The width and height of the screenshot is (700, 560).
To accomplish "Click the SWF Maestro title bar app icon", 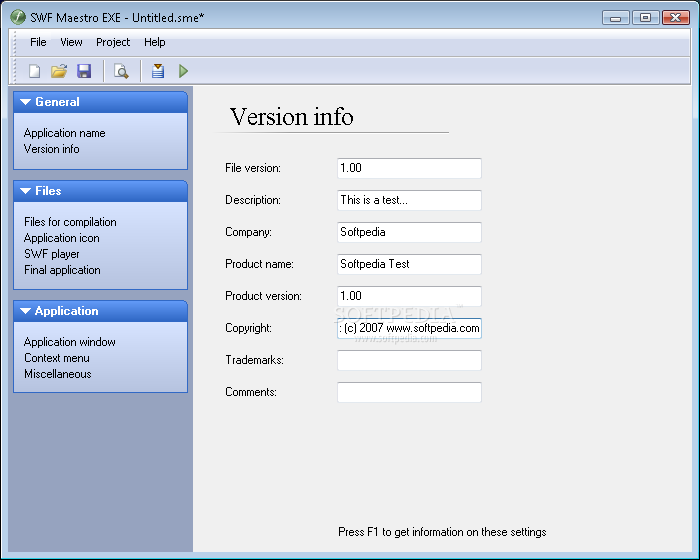I will tap(18, 17).
